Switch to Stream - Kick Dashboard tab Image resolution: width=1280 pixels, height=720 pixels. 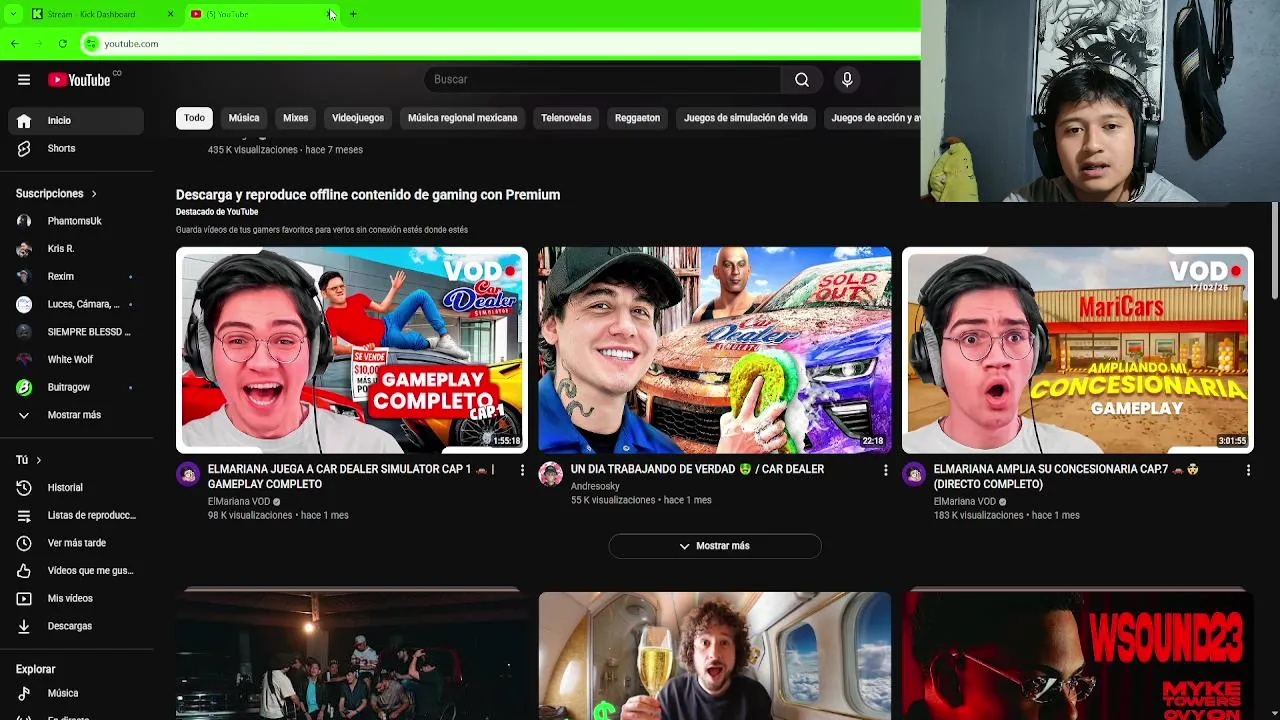pos(91,14)
